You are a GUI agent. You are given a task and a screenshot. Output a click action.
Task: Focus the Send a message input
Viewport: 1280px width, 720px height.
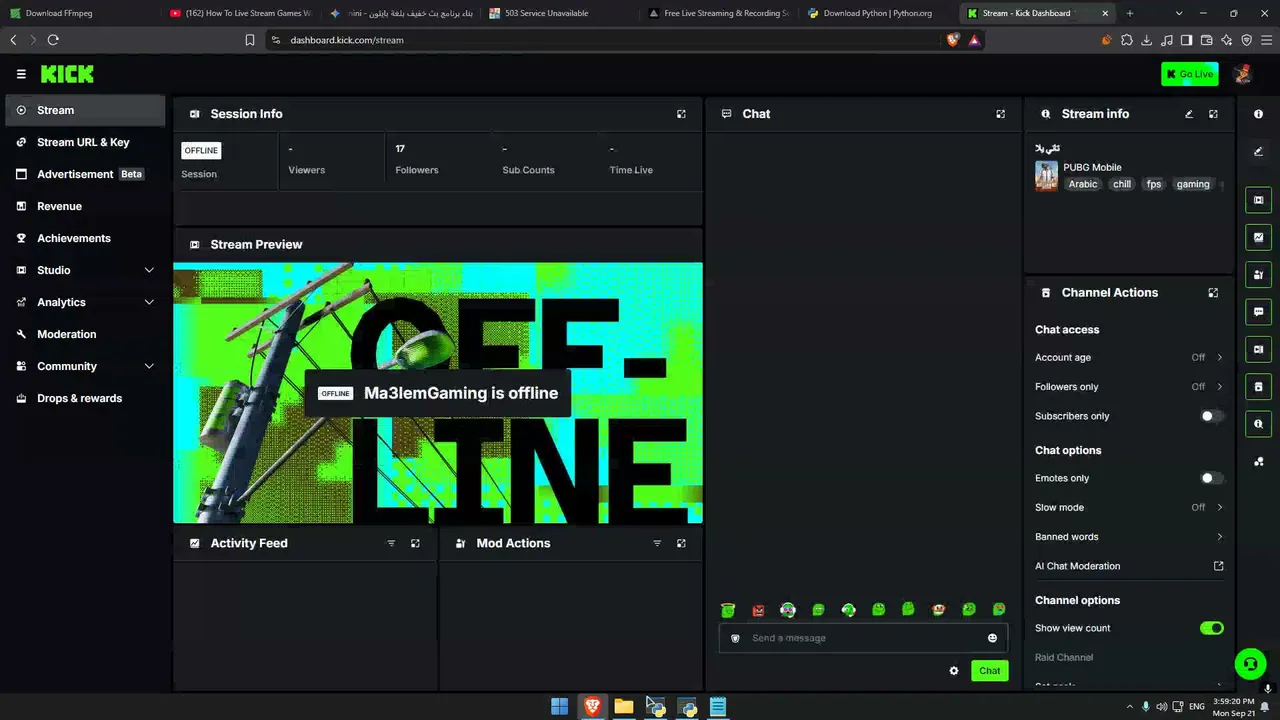point(863,638)
